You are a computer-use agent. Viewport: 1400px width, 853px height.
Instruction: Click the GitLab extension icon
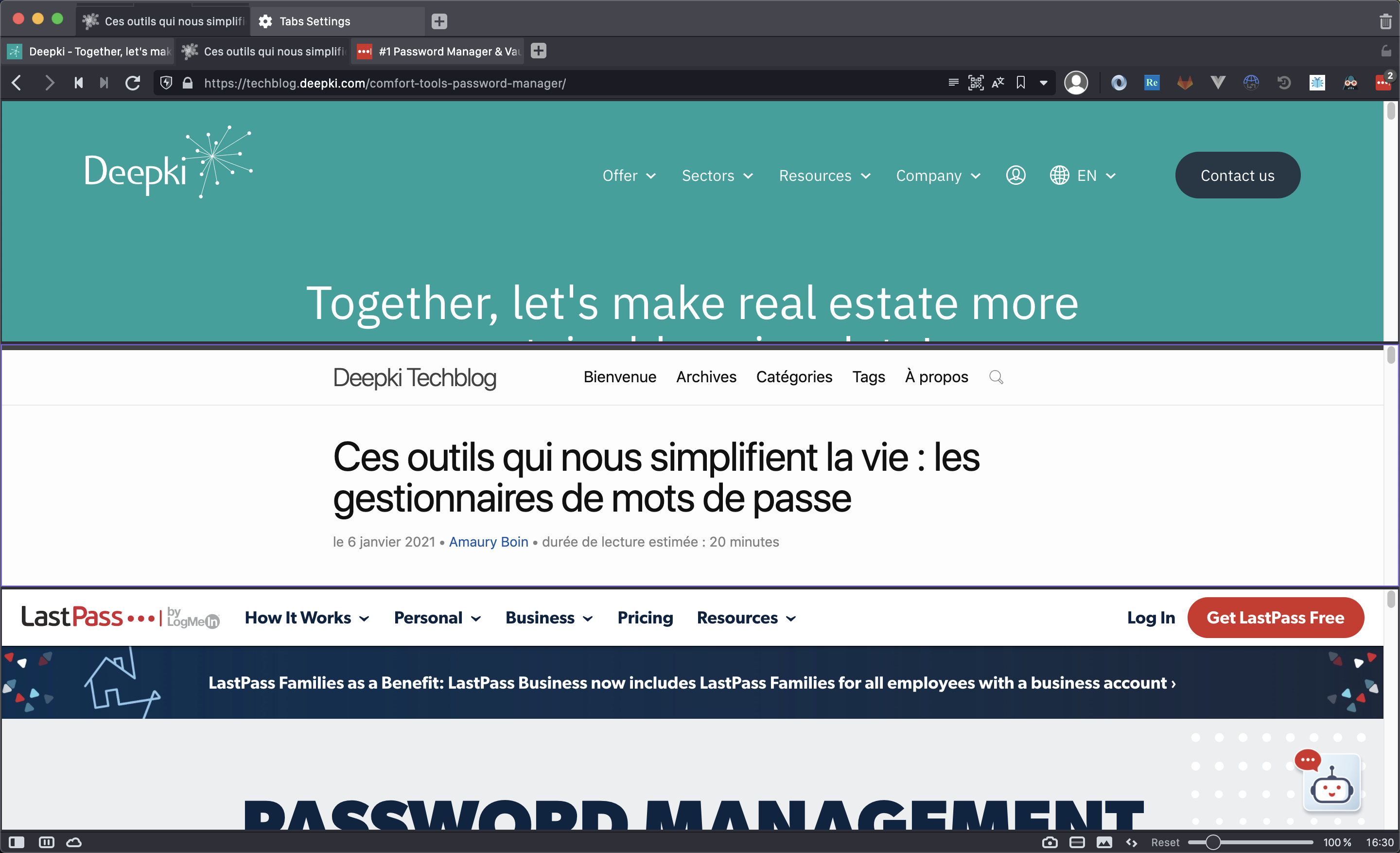coord(1185,83)
